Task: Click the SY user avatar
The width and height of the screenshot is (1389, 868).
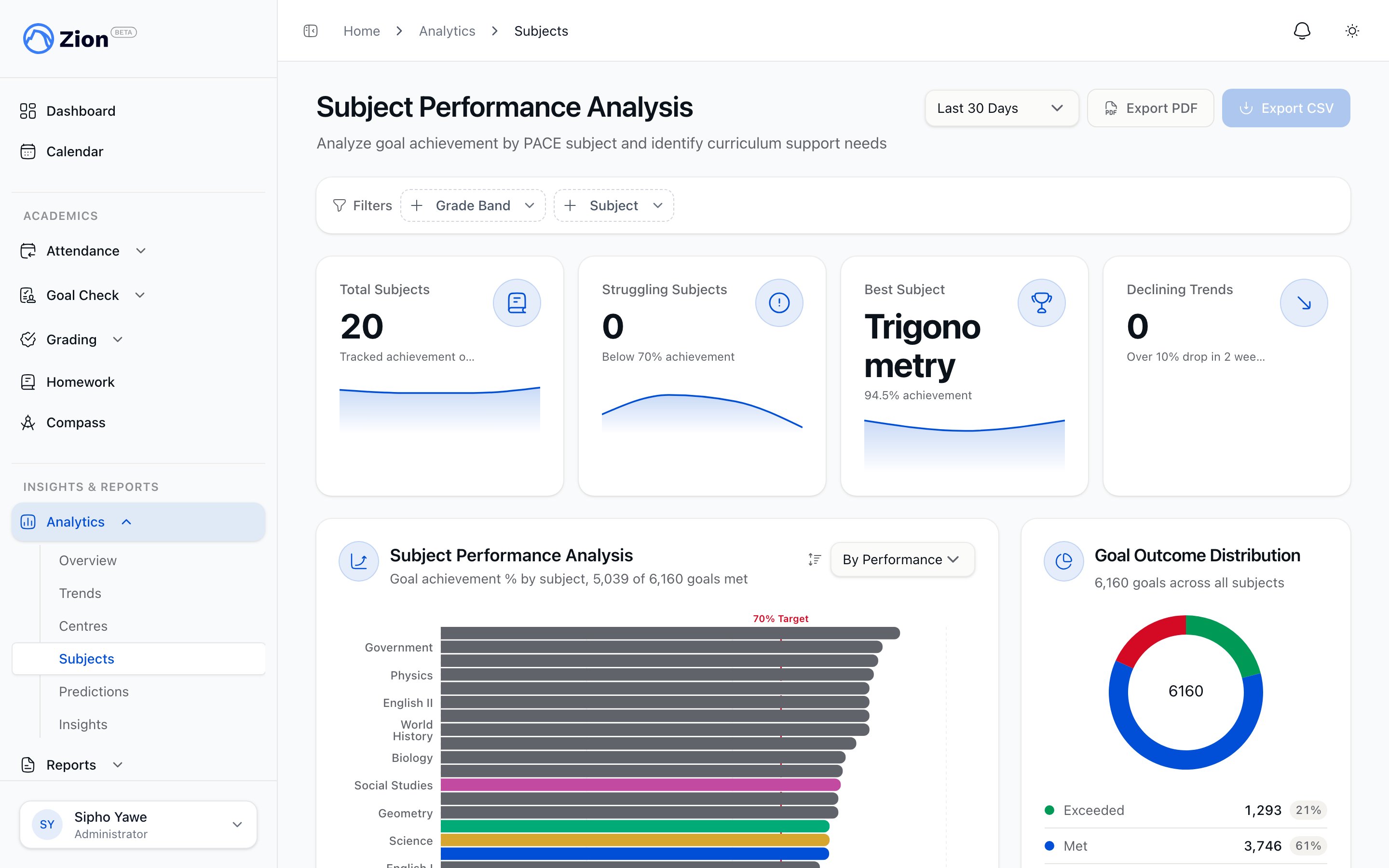Action: 47,825
